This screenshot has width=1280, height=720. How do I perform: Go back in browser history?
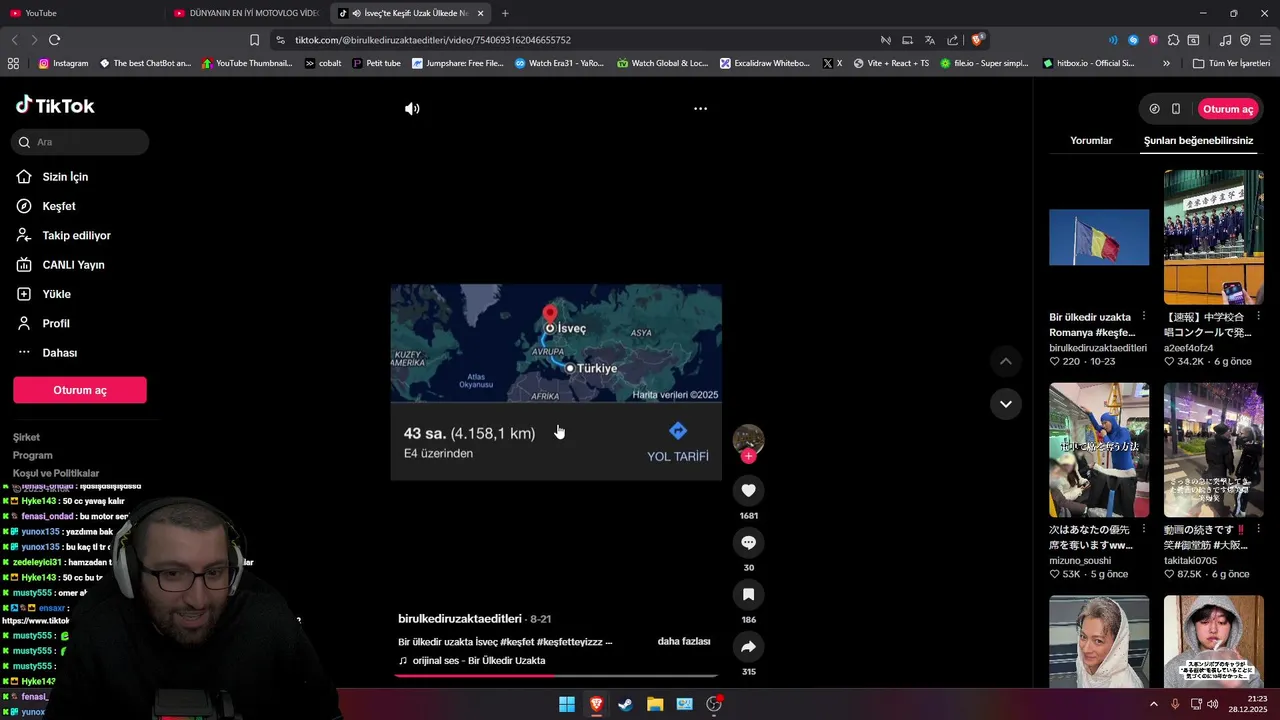click(14, 40)
